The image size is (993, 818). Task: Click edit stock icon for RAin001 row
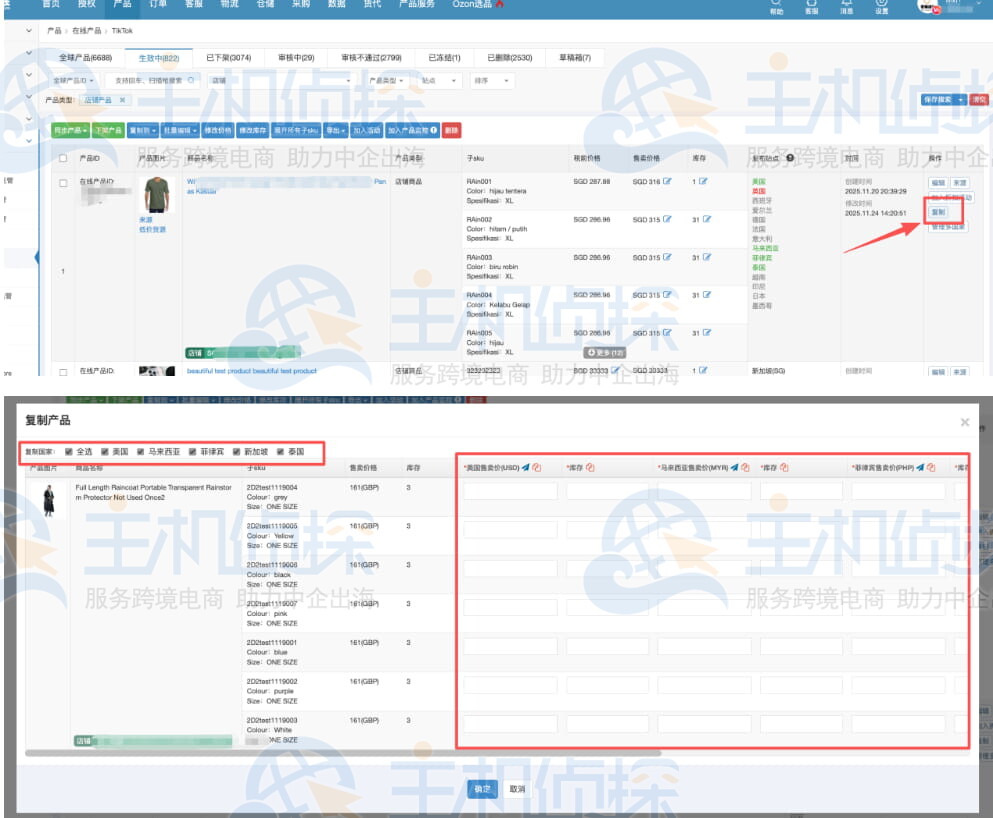[x=704, y=181]
